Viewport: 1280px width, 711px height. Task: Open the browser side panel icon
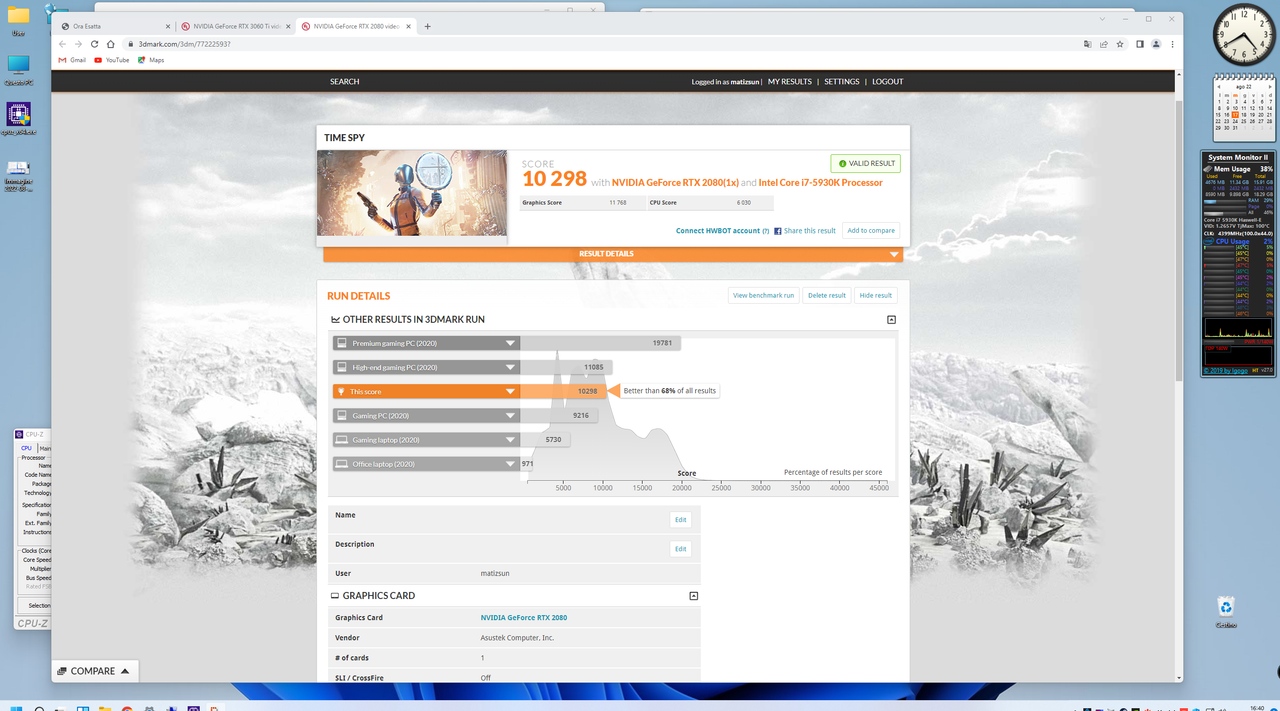click(1140, 44)
